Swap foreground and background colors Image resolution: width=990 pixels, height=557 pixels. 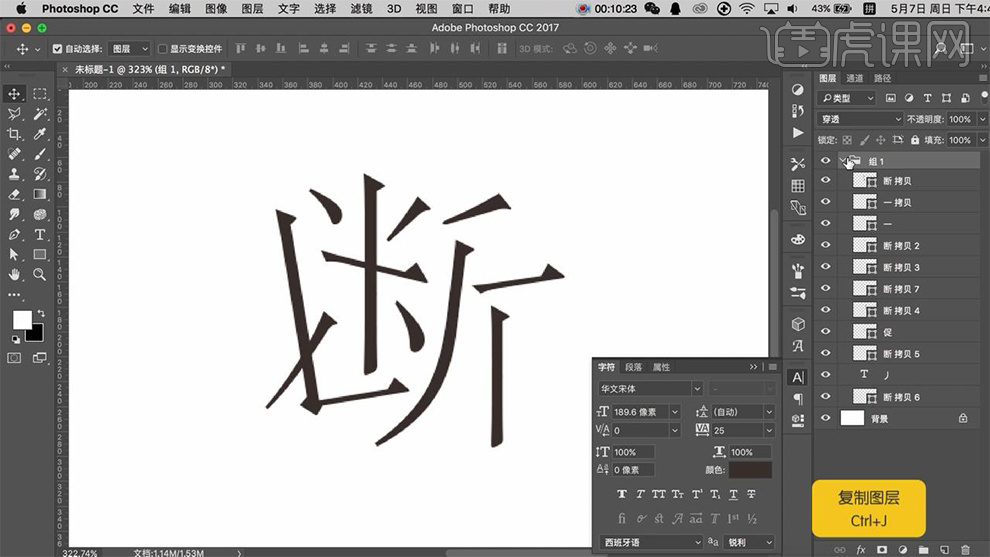tap(41, 314)
